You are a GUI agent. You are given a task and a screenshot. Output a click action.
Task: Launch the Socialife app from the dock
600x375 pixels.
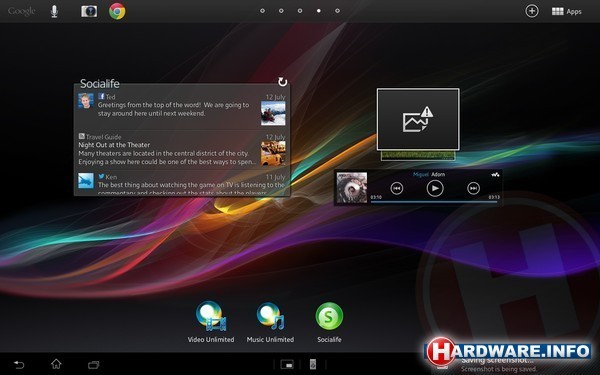coord(329,322)
